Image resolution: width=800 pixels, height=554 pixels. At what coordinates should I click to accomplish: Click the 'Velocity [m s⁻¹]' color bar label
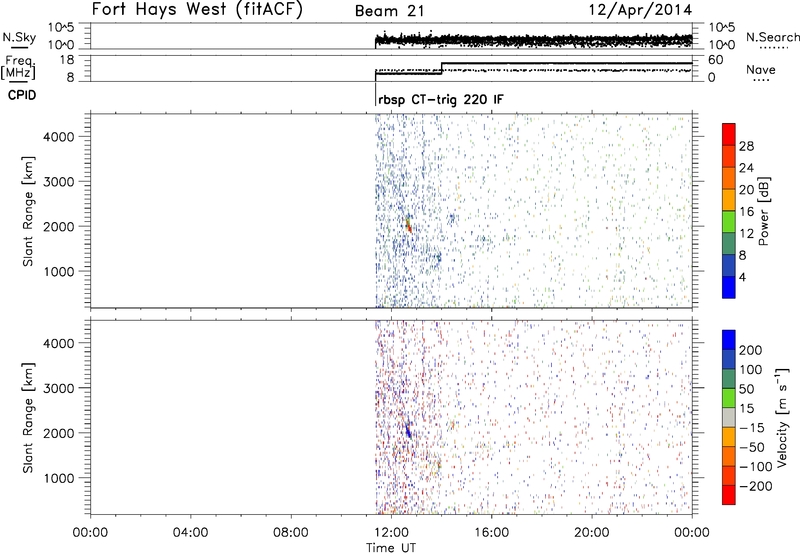click(x=782, y=417)
